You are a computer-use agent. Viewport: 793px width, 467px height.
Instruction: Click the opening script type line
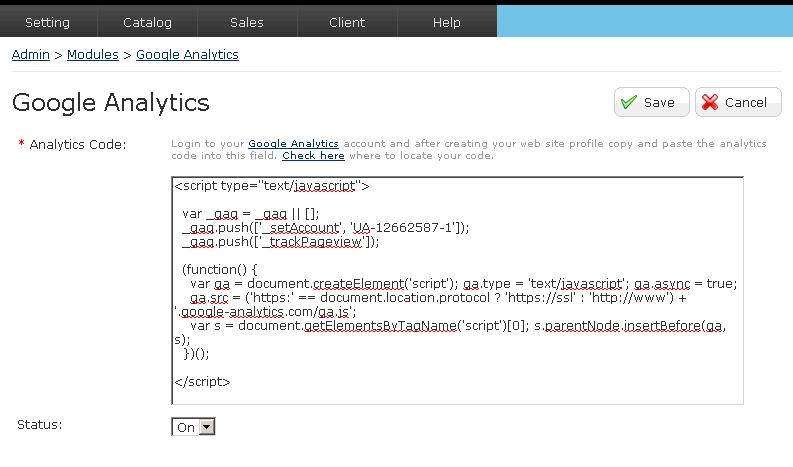tap(272, 186)
